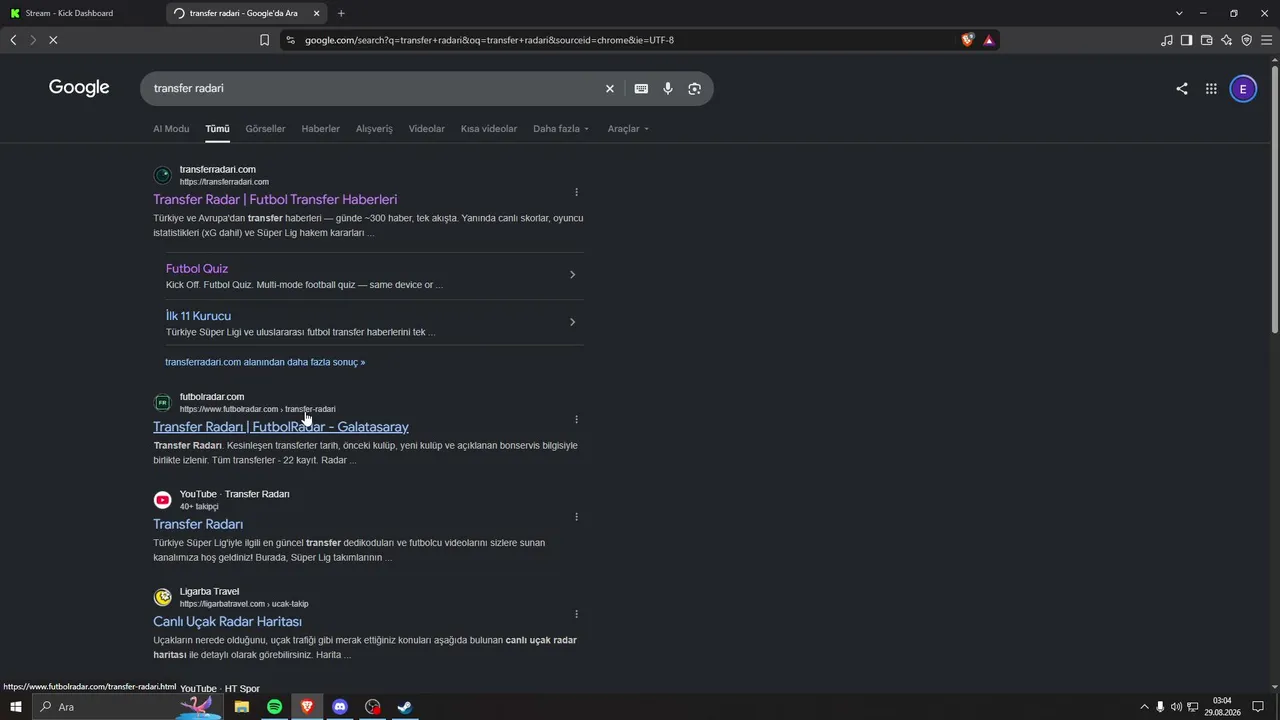
Task: Open the YouTube Transfer Radarı channel result
Action: (x=198, y=524)
